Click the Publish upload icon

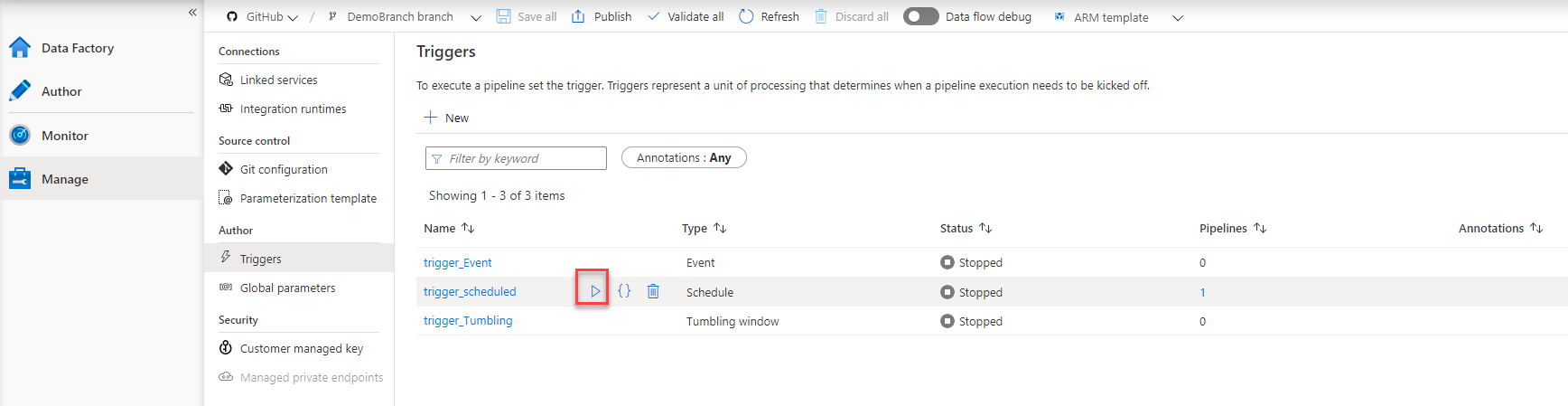pyautogui.click(x=579, y=16)
